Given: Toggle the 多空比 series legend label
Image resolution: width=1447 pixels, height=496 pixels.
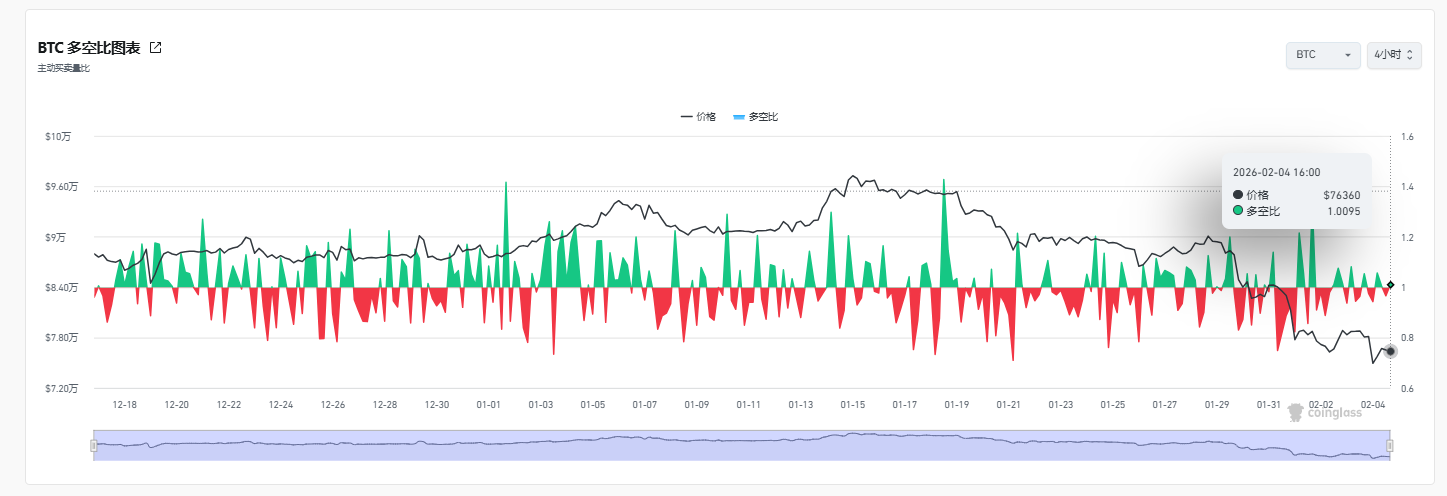Looking at the screenshot, I should pyautogui.click(x=762, y=117).
